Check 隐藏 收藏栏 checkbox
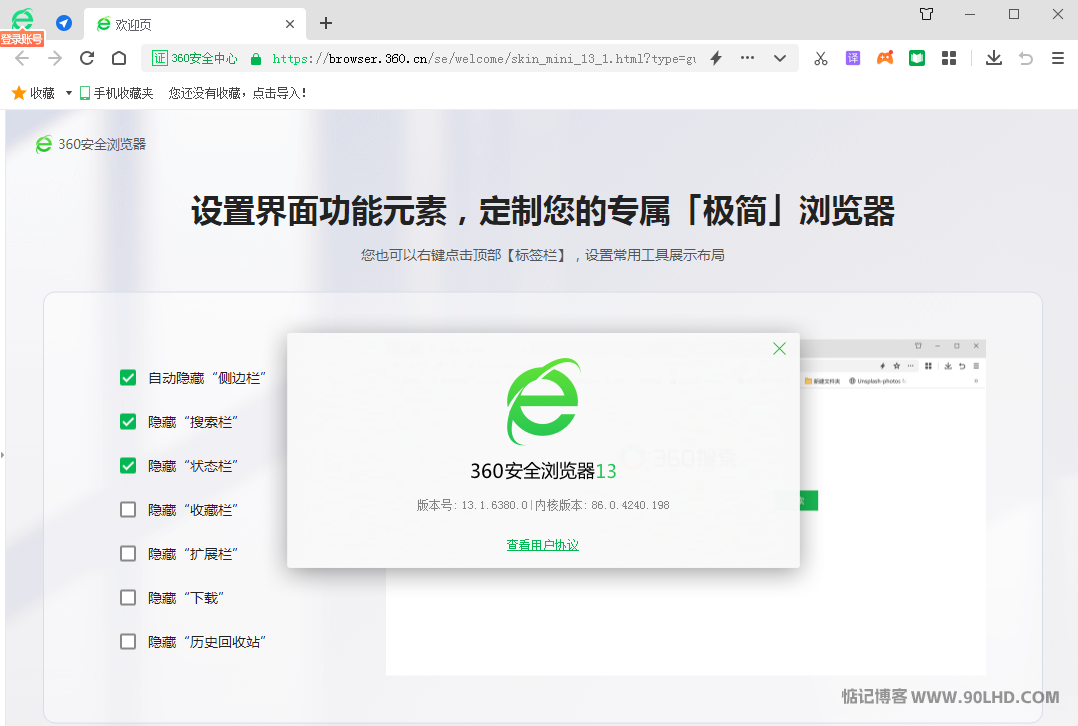 (x=128, y=509)
